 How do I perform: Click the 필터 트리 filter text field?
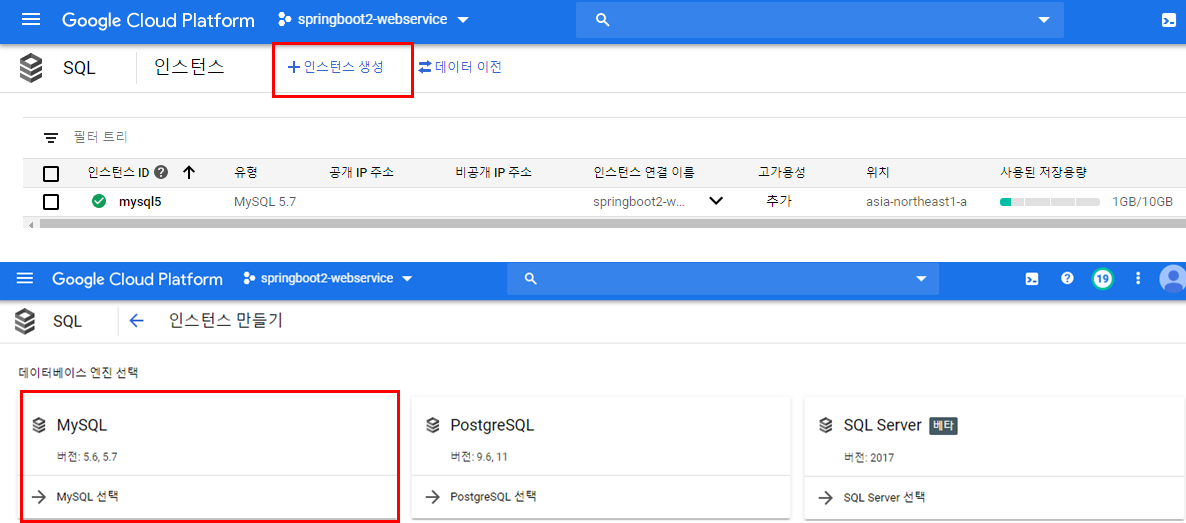tap(101, 137)
